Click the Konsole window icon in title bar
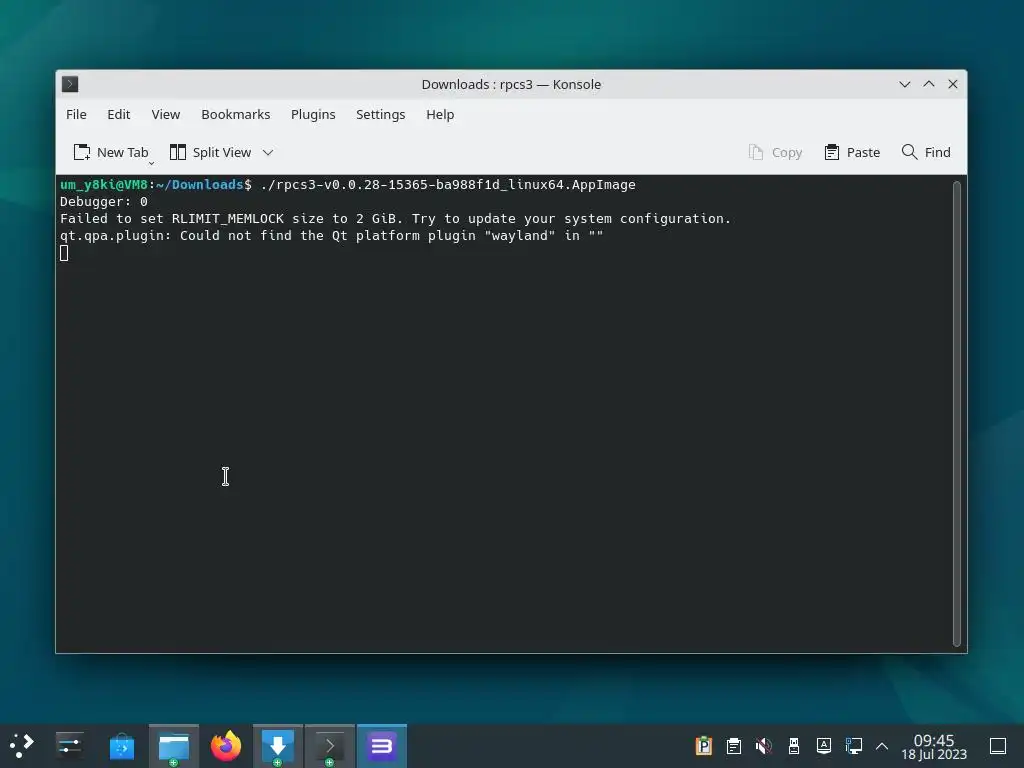The image size is (1024, 768). pyautogui.click(x=70, y=84)
